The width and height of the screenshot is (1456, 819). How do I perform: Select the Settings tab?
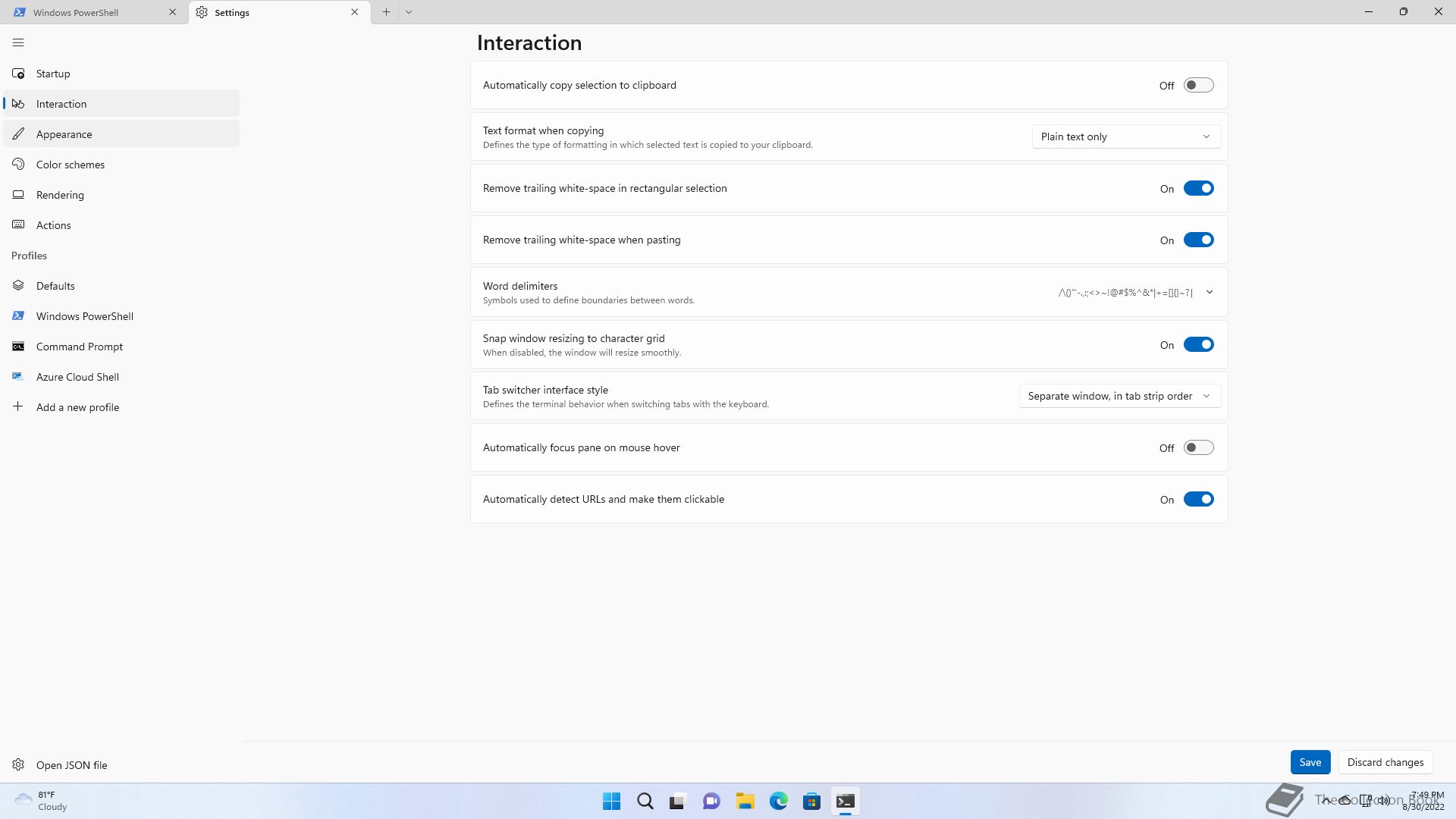tap(279, 12)
